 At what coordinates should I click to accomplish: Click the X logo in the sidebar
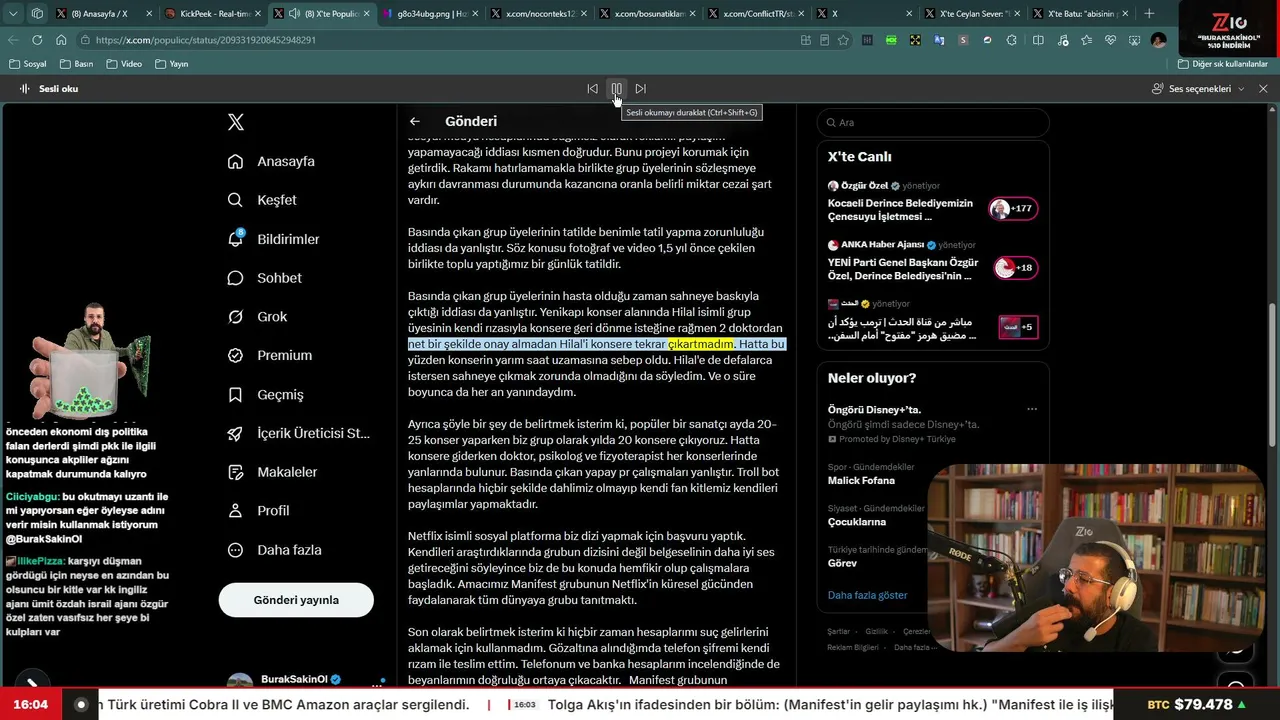[236, 122]
